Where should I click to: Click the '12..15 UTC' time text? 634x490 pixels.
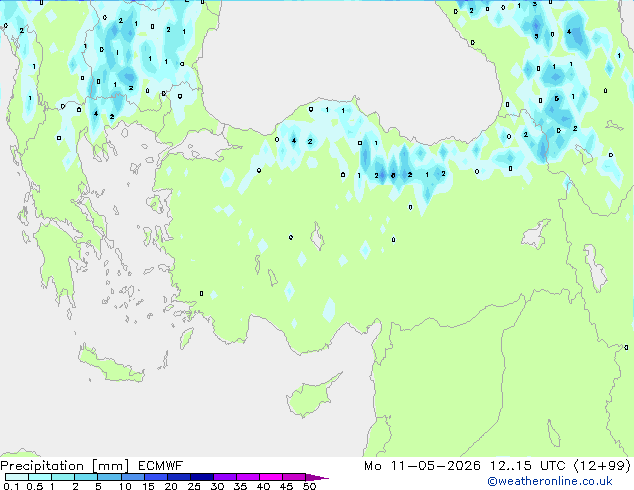tap(528, 466)
